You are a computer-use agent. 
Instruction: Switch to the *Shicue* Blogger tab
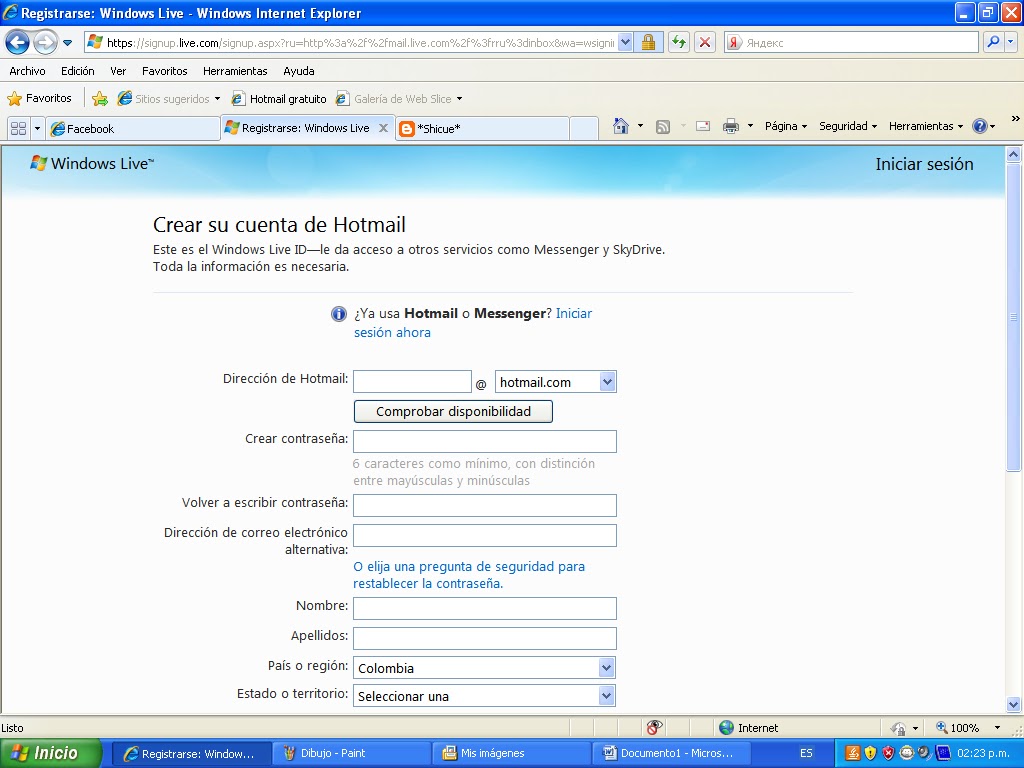[x=482, y=129]
